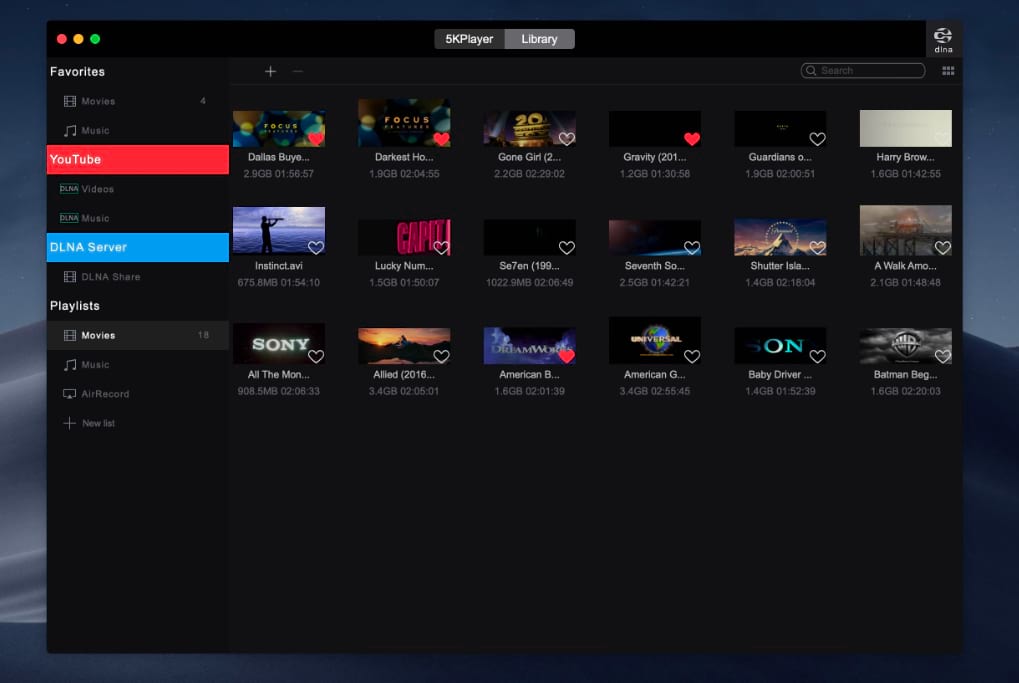Open the AirRecord playlist
This screenshot has height=683, width=1019.
(138, 394)
